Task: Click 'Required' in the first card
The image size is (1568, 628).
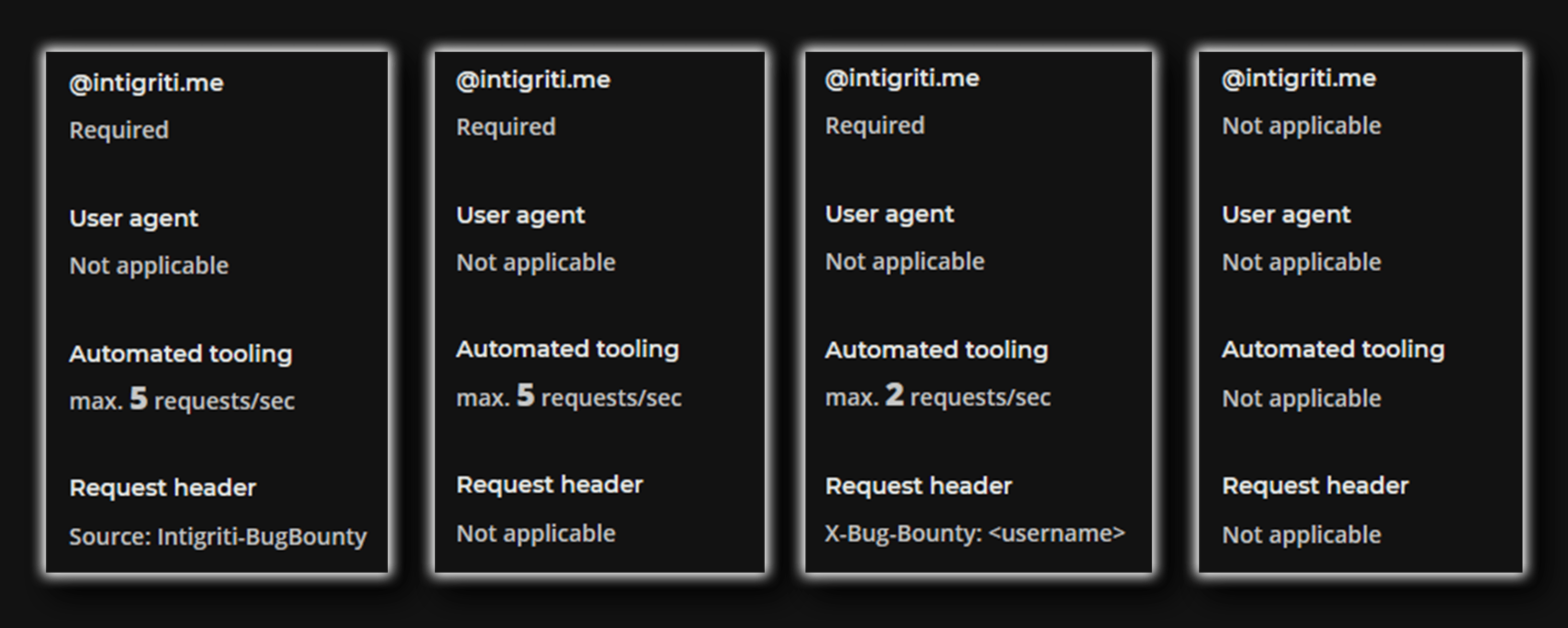Action: (x=119, y=130)
